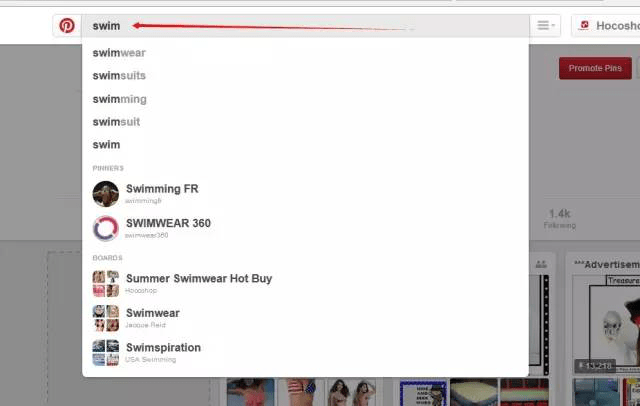Viewport: 640px width, 406px height.
Task: Open the Hocoshop profile button
Action: [606, 26]
